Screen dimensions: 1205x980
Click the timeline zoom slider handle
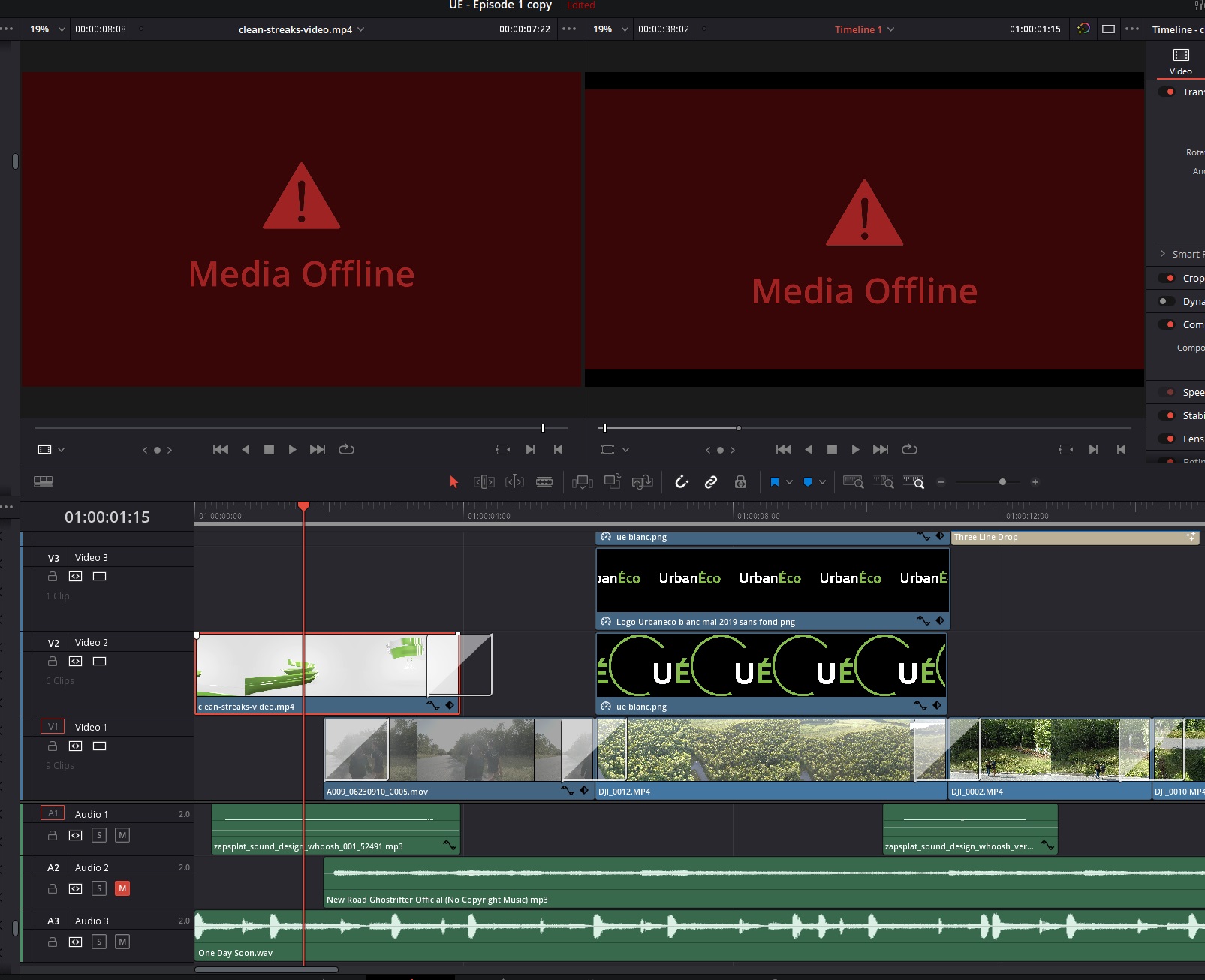[1002, 482]
